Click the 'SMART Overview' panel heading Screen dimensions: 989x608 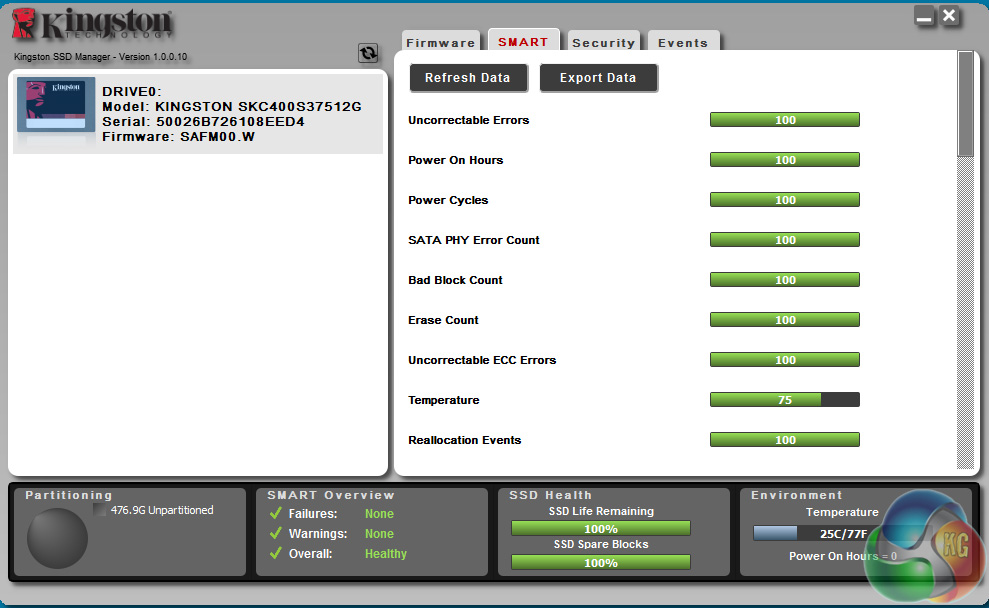pos(331,495)
